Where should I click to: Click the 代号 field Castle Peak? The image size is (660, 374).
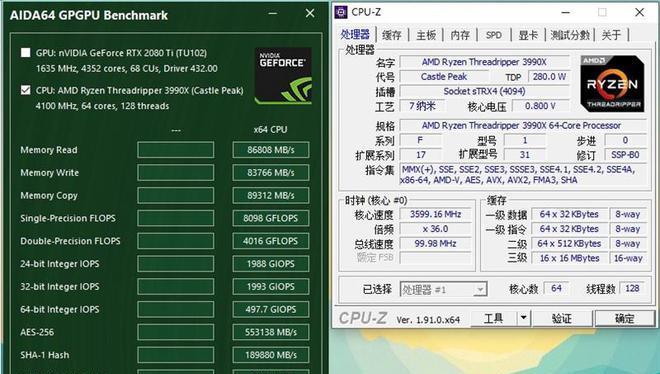tap(444, 77)
